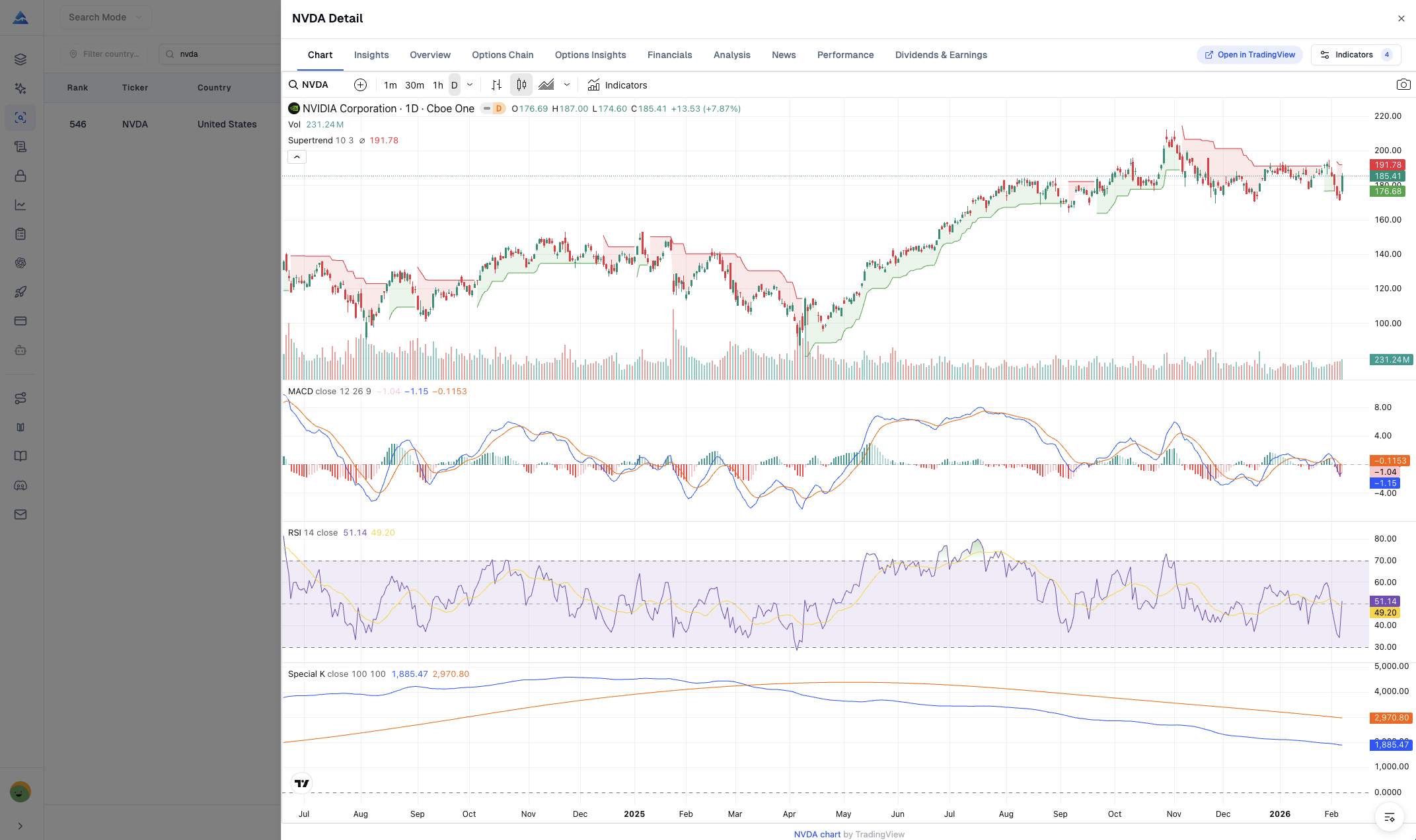Viewport: 1416px width, 840px height.
Task: Click the nvda ticker search field
Action: pos(218,53)
